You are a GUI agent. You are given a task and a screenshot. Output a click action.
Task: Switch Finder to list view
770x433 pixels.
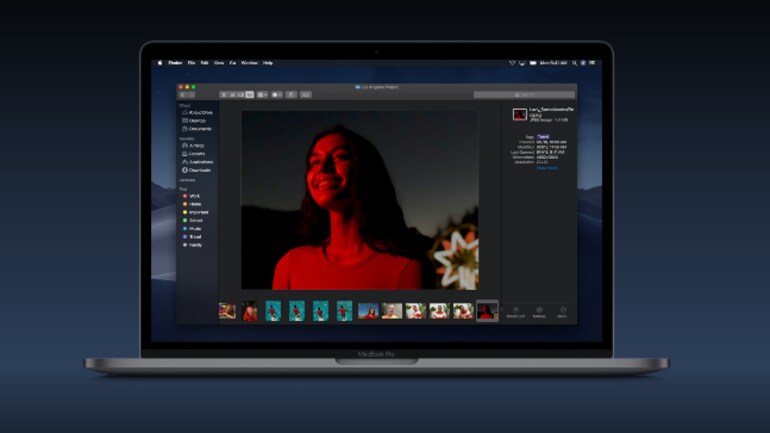[x=233, y=95]
